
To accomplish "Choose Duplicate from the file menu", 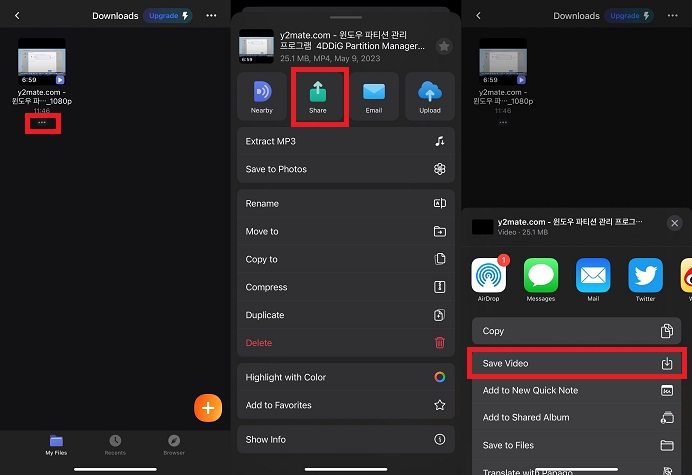I will pyautogui.click(x=346, y=315).
